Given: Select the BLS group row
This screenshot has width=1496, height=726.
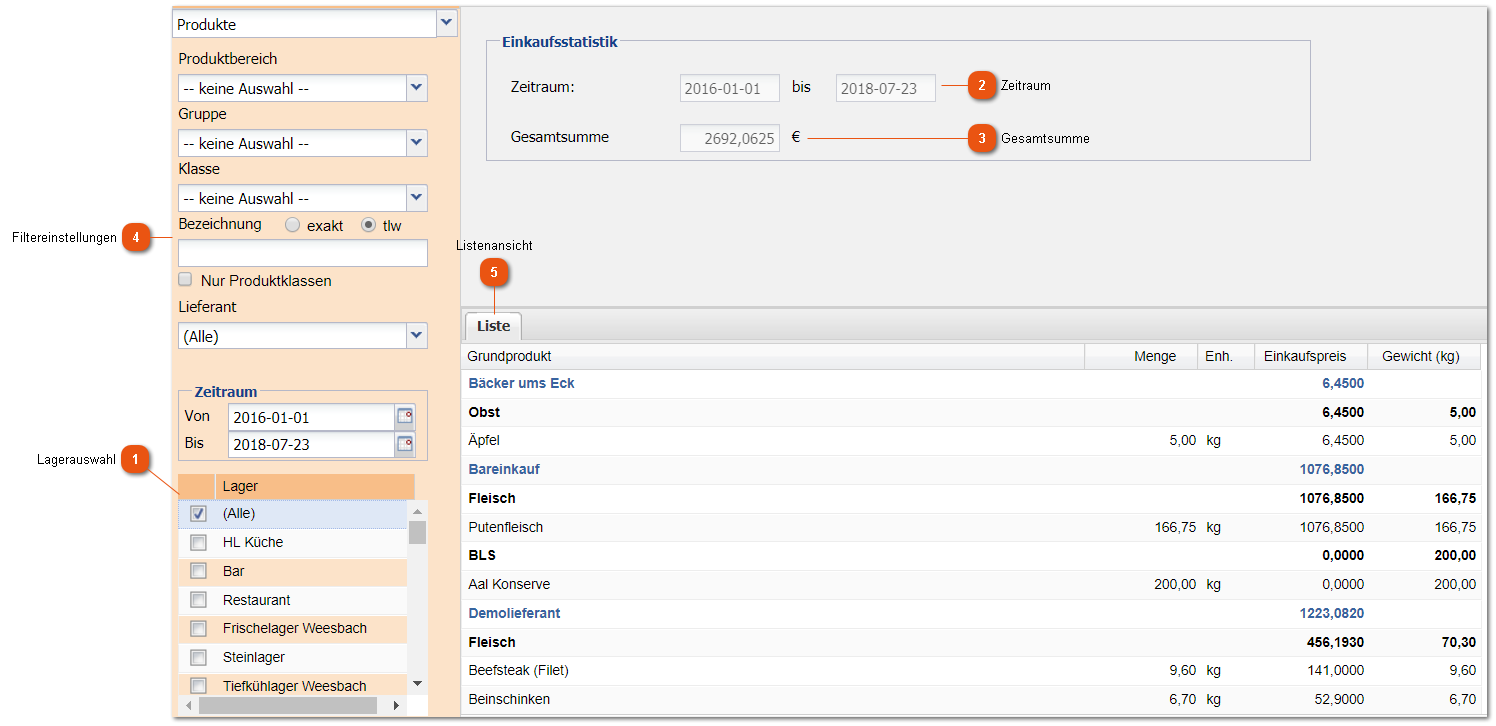Looking at the screenshot, I should coord(971,555).
